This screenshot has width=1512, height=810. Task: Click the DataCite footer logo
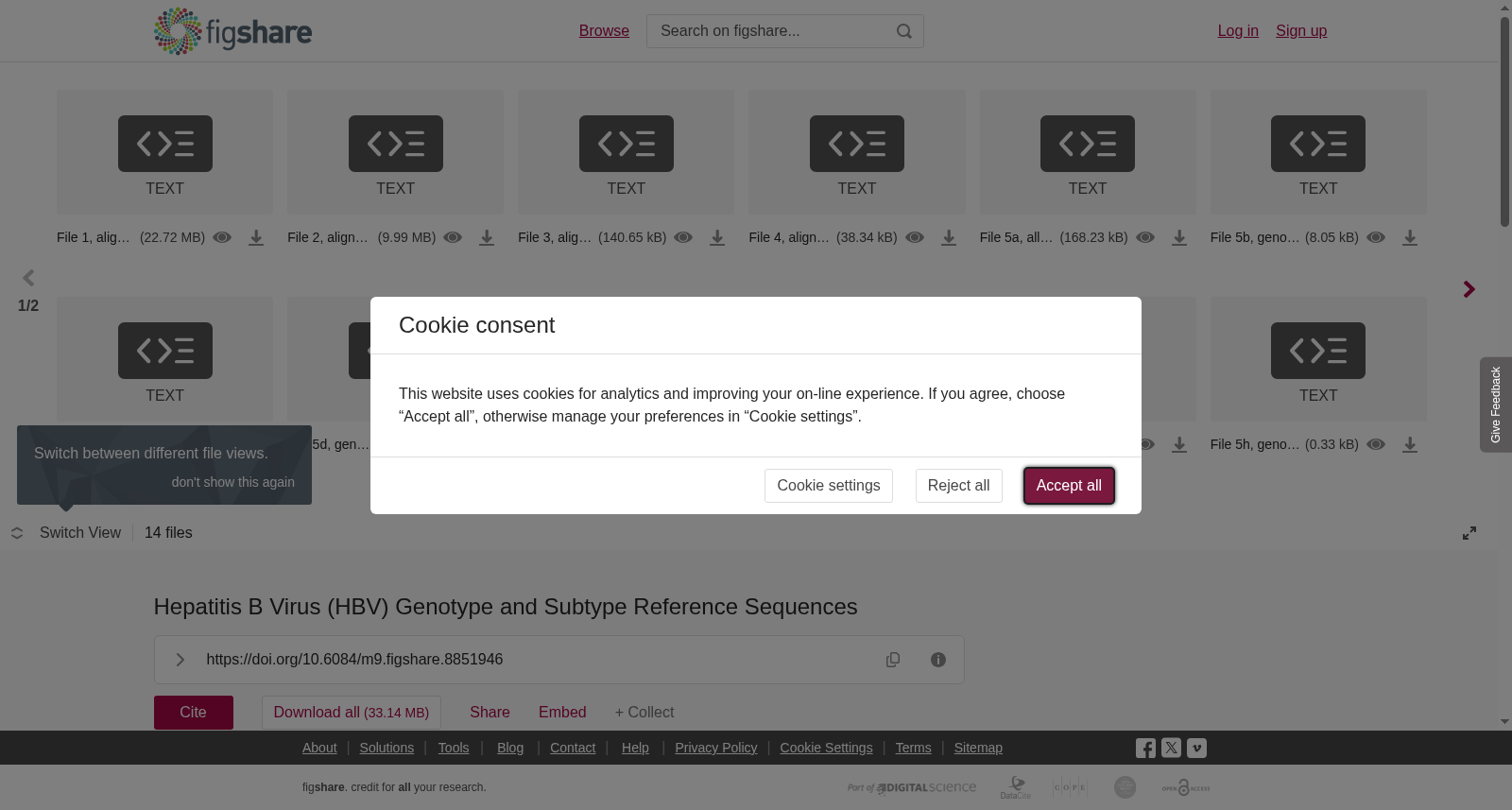1016,787
